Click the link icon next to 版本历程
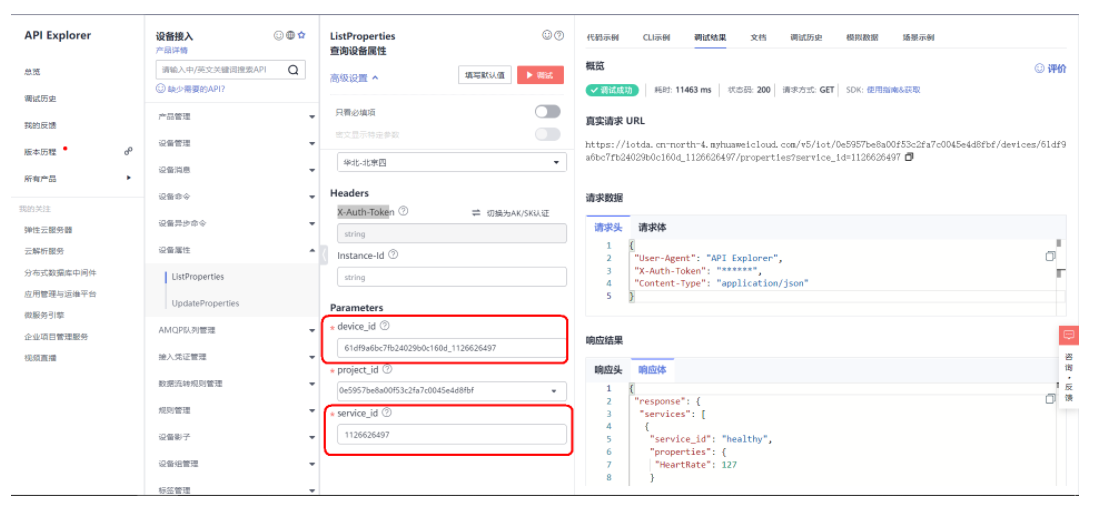Screen dimensions: 1093x508 click(128, 151)
